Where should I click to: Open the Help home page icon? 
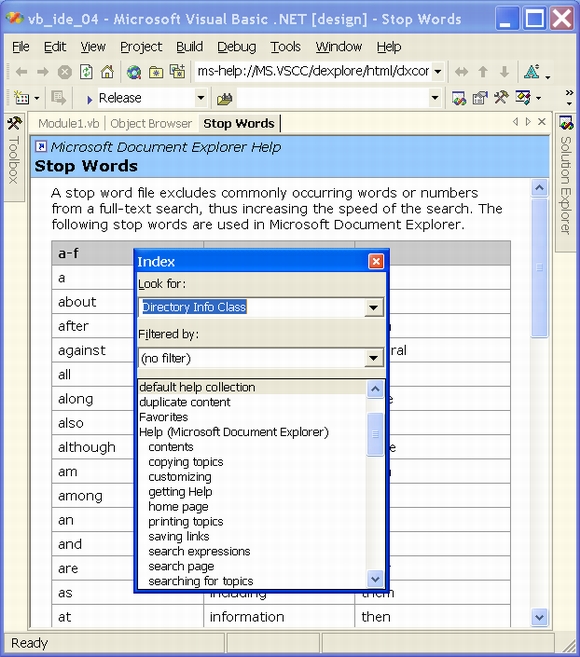[x=107, y=72]
